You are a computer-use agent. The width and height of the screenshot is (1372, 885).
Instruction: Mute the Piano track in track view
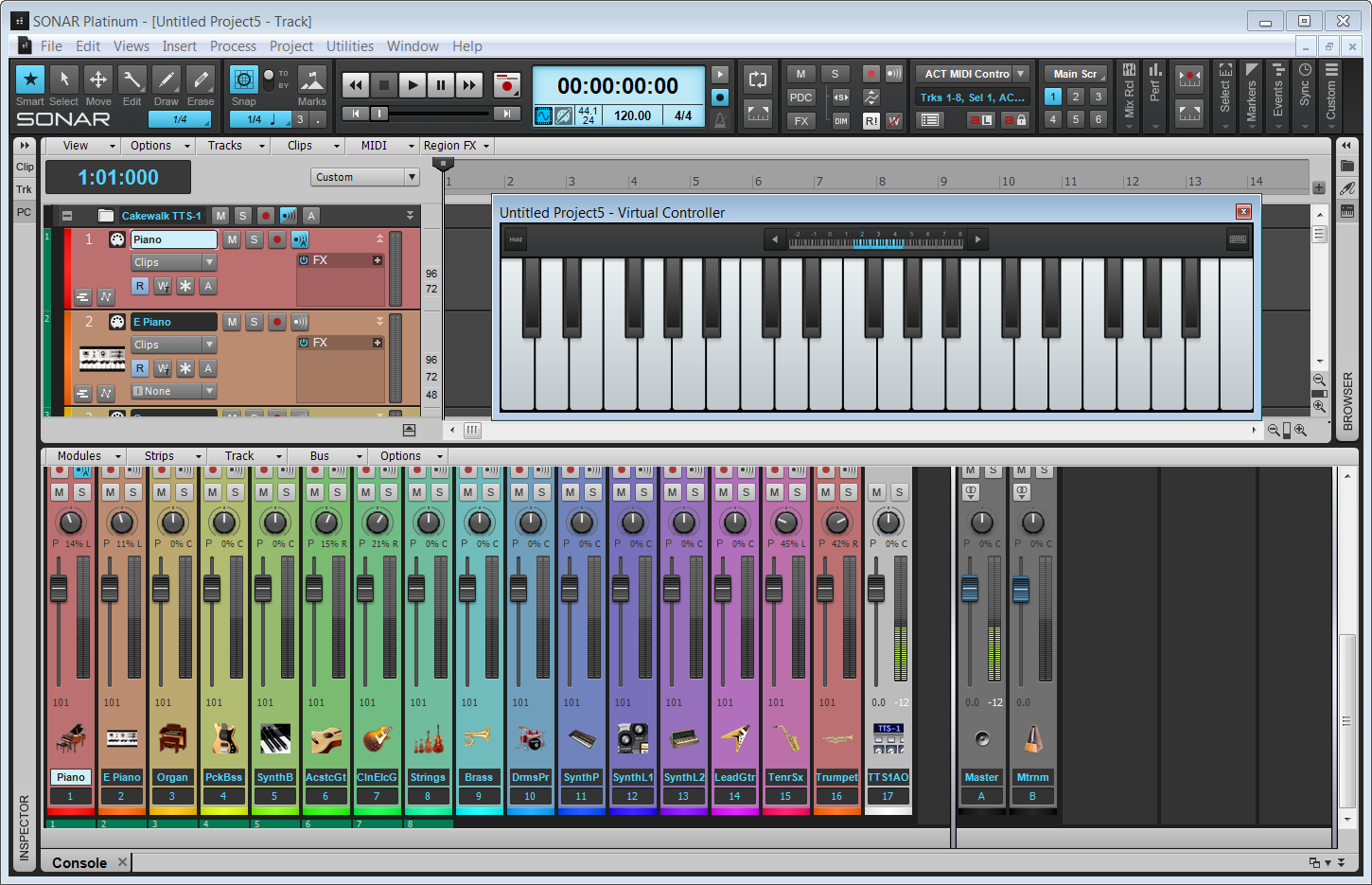pyautogui.click(x=232, y=240)
